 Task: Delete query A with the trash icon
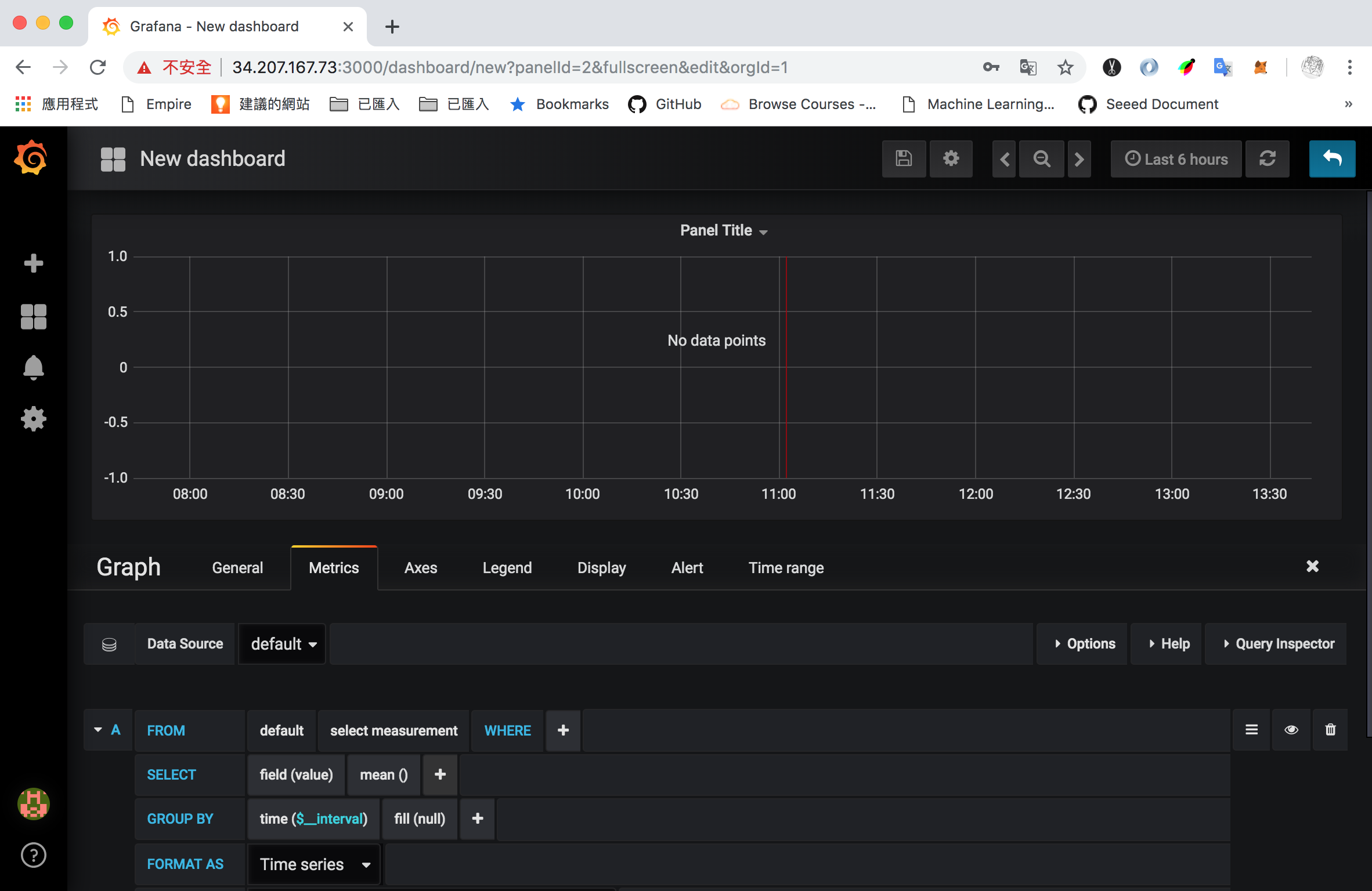(1330, 730)
